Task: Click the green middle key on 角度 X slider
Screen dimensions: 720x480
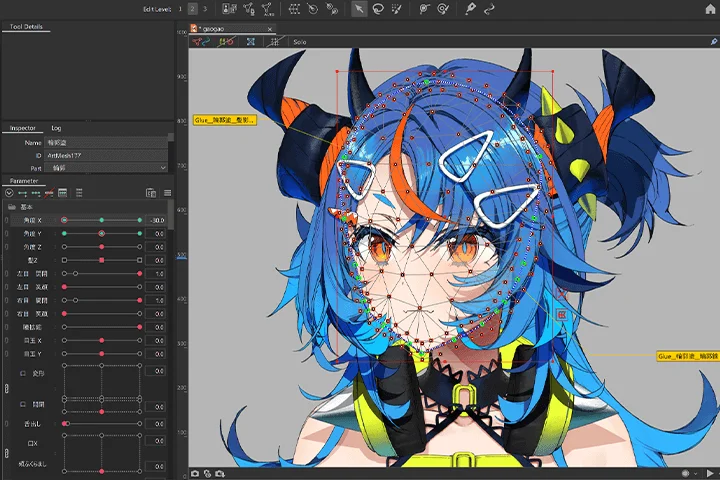Action: [x=101, y=220]
